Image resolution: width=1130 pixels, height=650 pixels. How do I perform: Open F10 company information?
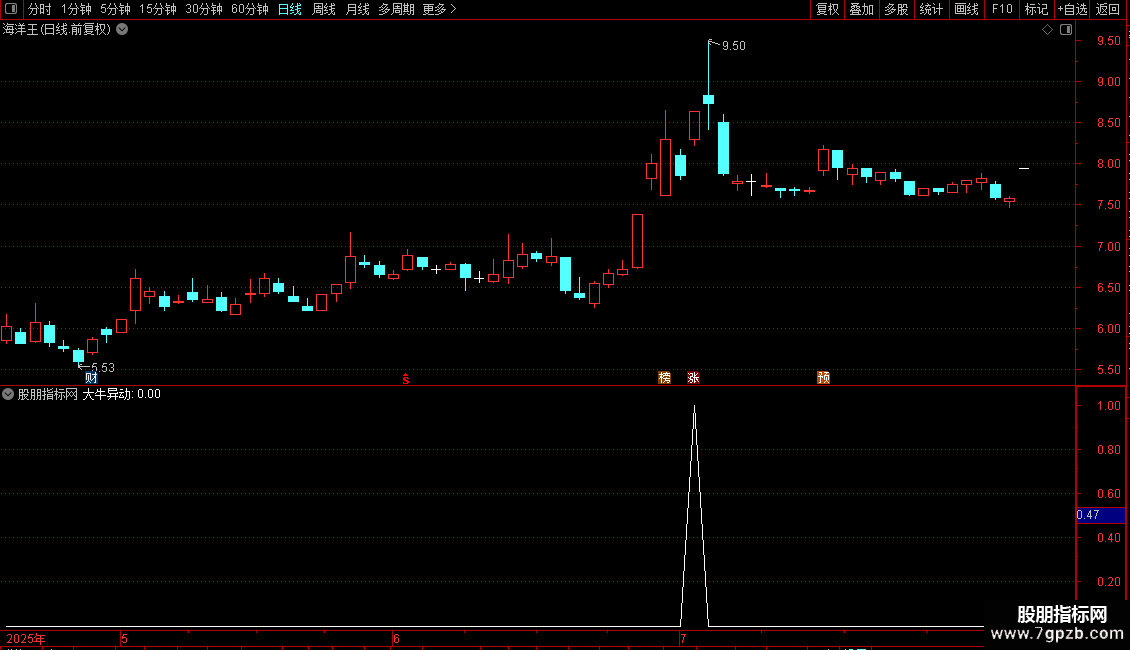(x=1002, y=9)
